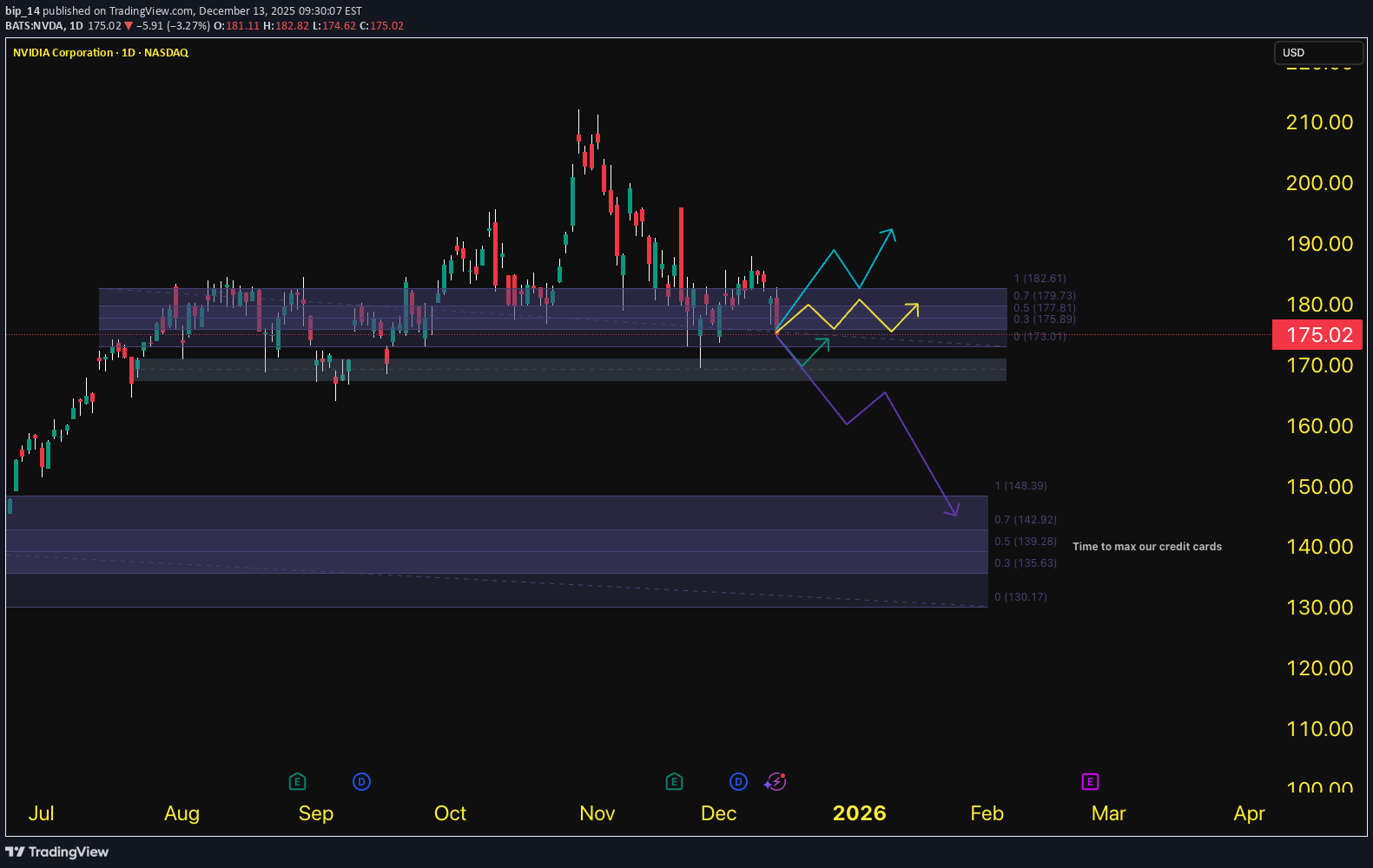Click the September earnings marker icon
The image size is (1373, 868).
297,782
